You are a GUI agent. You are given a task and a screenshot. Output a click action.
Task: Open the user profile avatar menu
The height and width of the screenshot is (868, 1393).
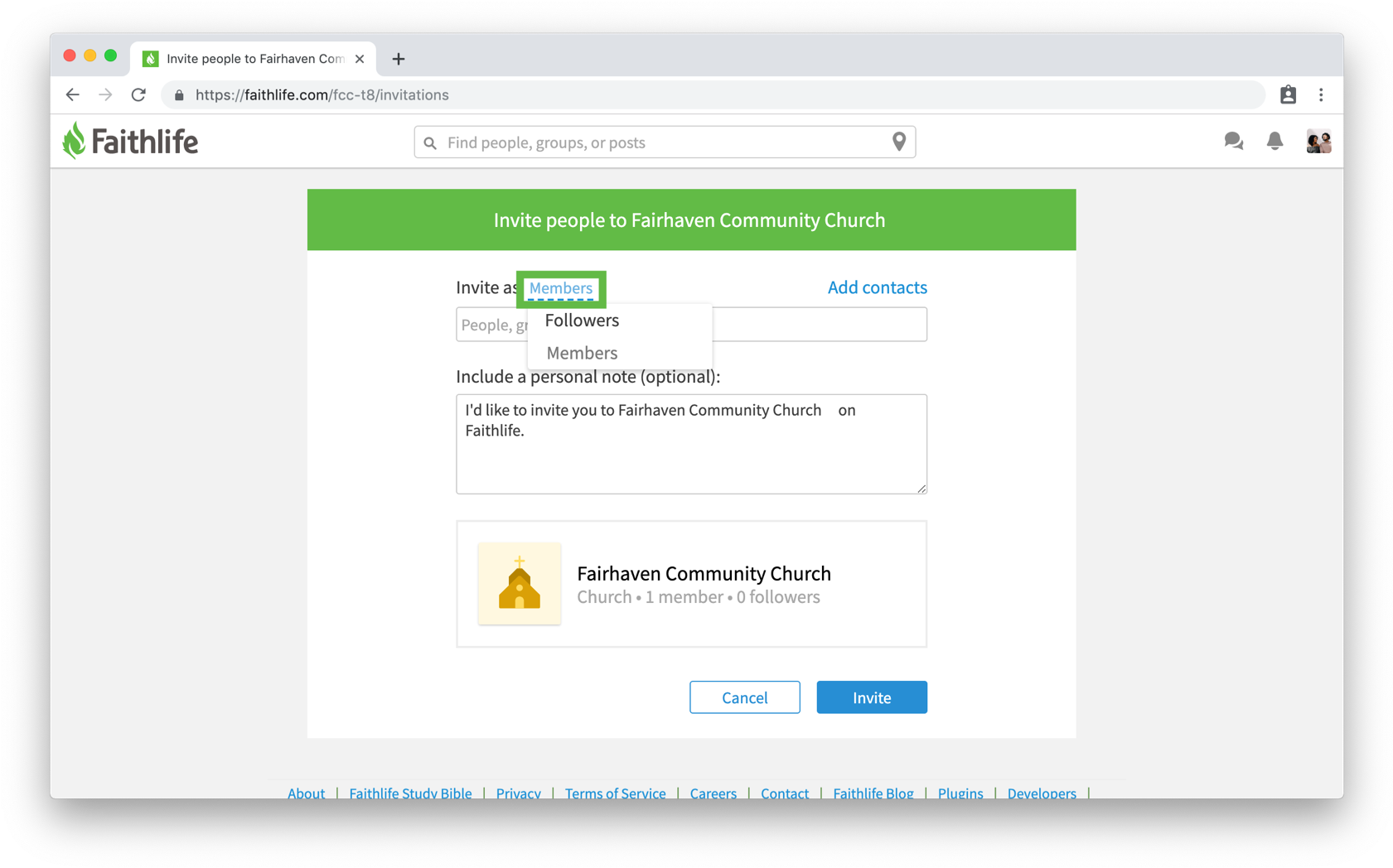tap(1318, 142)
